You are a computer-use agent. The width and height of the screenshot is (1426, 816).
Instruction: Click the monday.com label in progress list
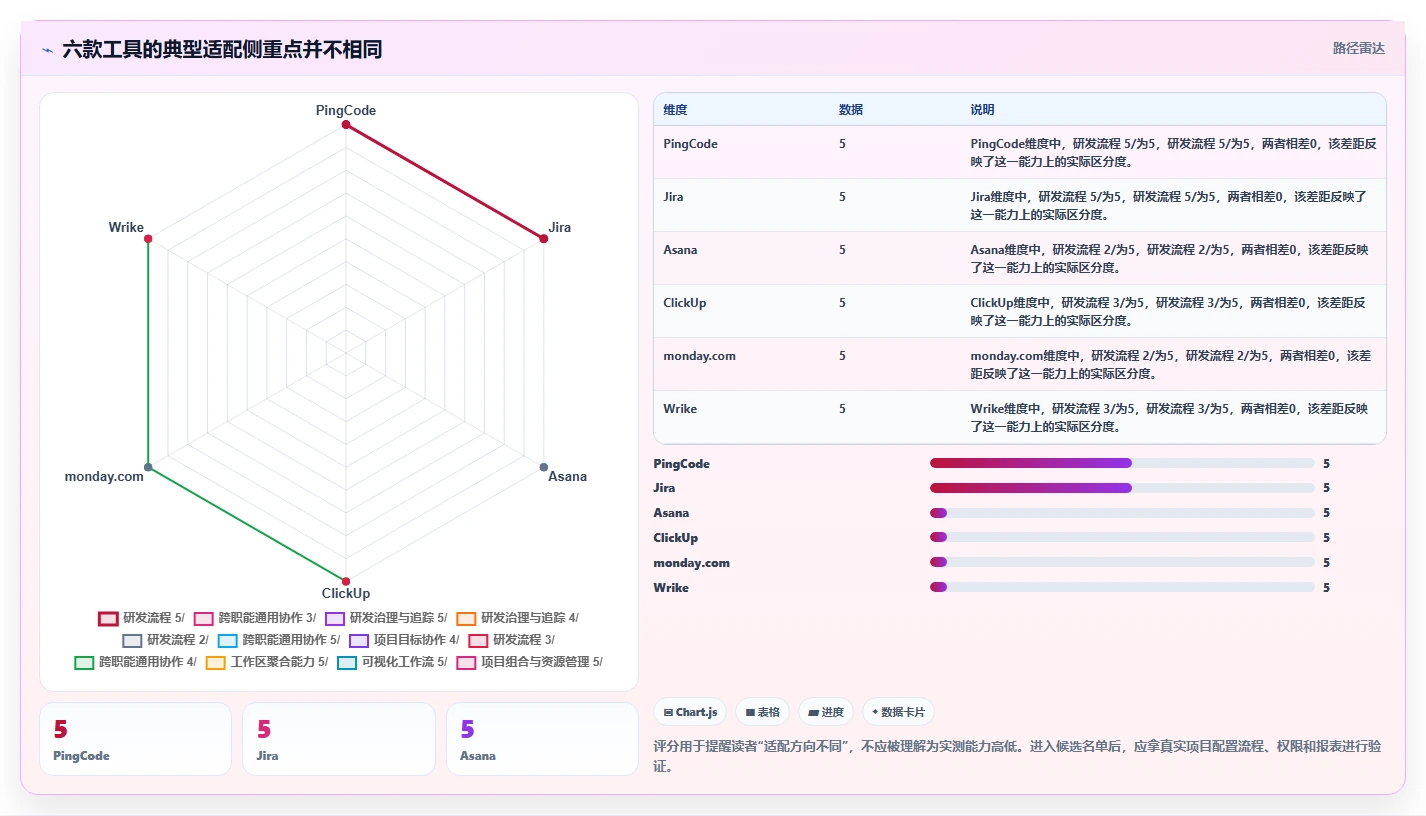point(691,563)
